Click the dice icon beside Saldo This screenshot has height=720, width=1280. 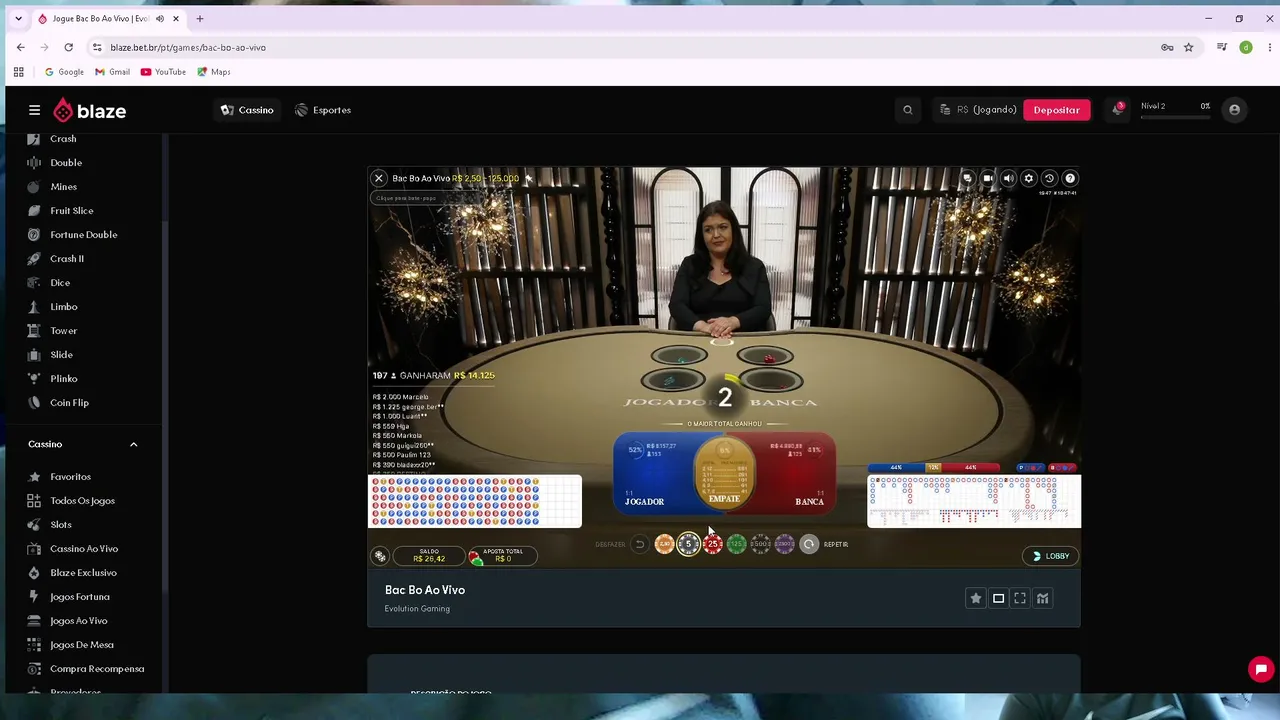point(380,556)
